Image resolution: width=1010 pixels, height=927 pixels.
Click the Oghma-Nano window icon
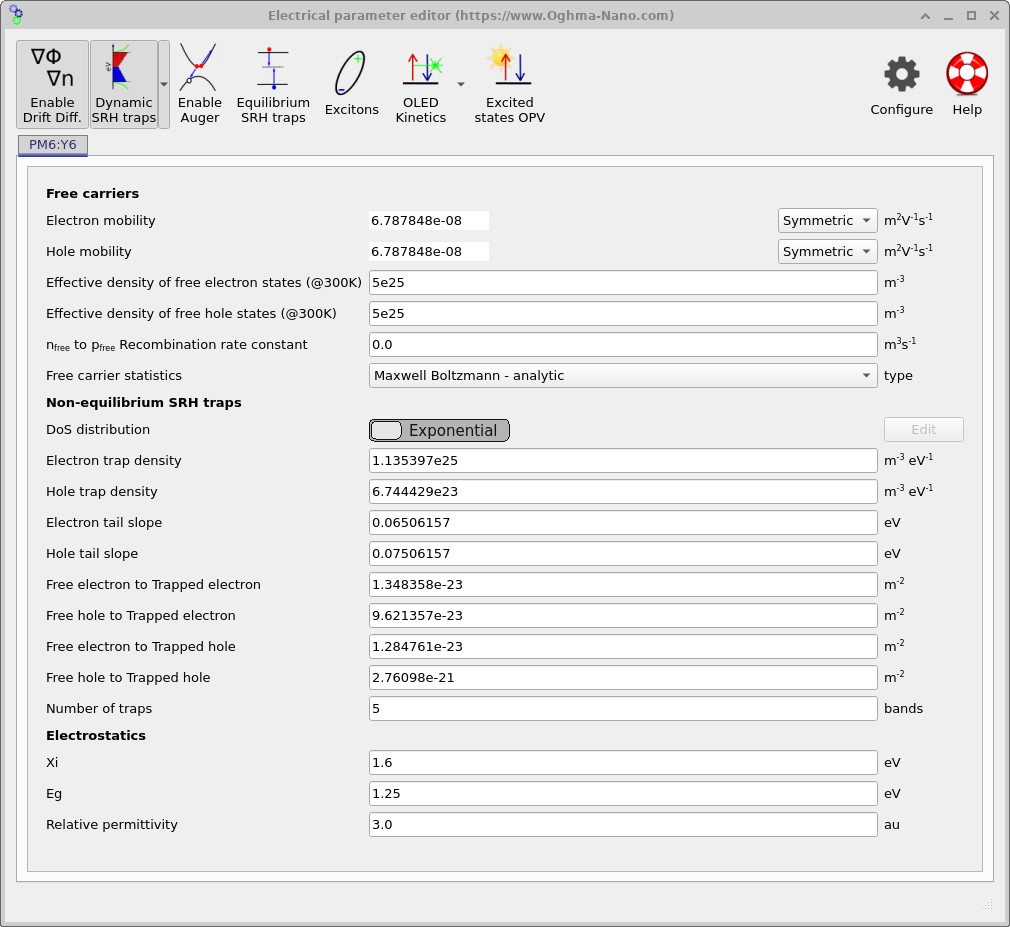16,15
